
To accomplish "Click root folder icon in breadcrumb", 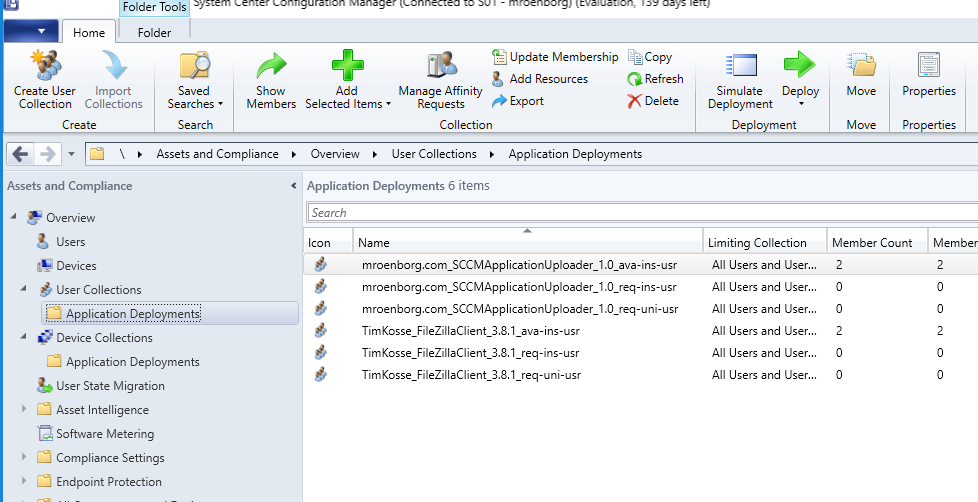I will coord(97,154).
